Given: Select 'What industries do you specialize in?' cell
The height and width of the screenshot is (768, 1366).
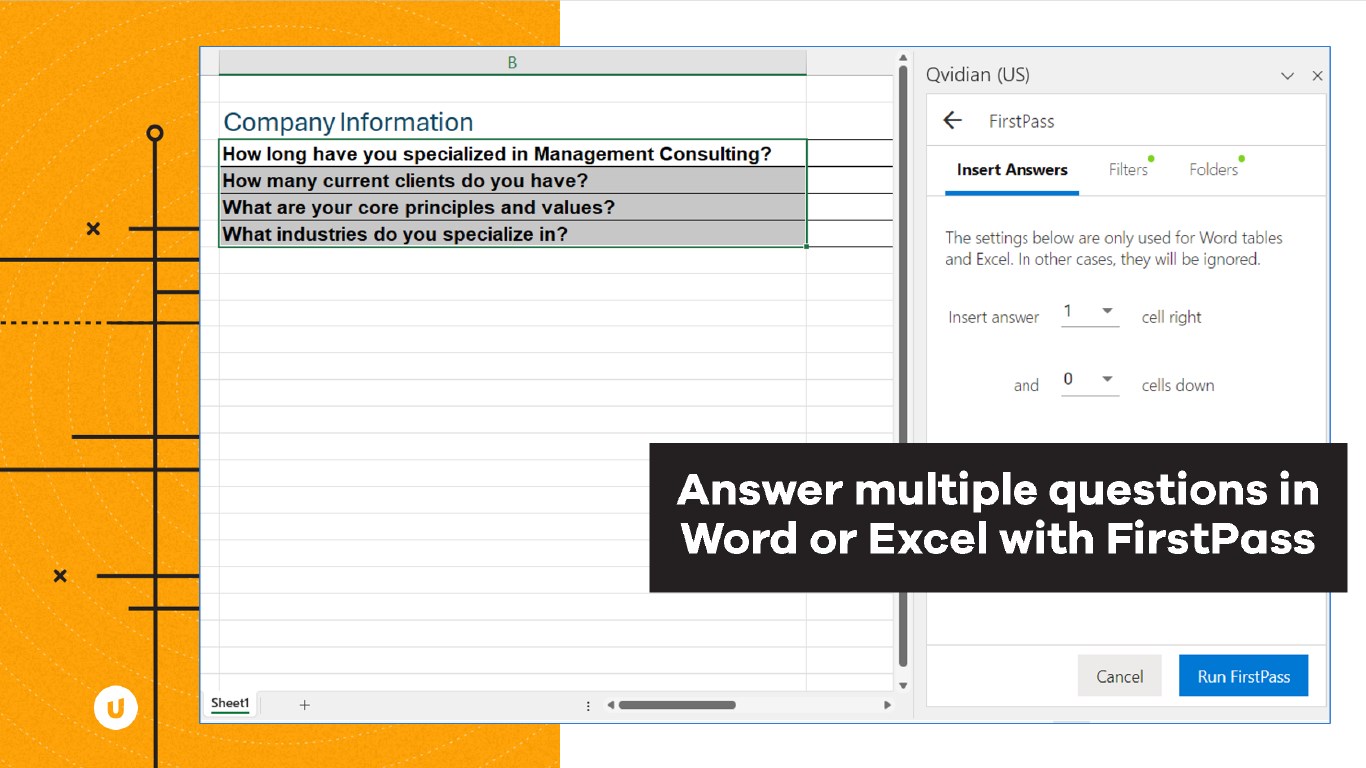Looking at the screenshot, I should click(x=512, y=234).
